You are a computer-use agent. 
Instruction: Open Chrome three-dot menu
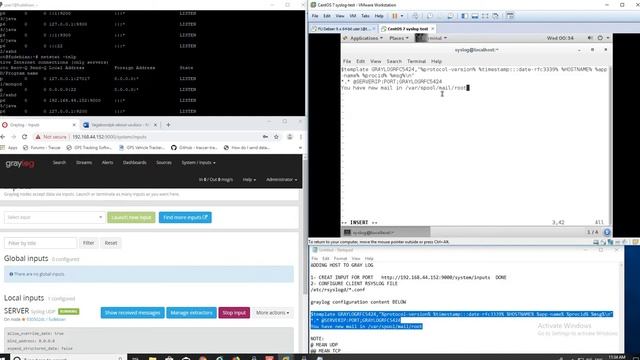[x=301, y=137]
